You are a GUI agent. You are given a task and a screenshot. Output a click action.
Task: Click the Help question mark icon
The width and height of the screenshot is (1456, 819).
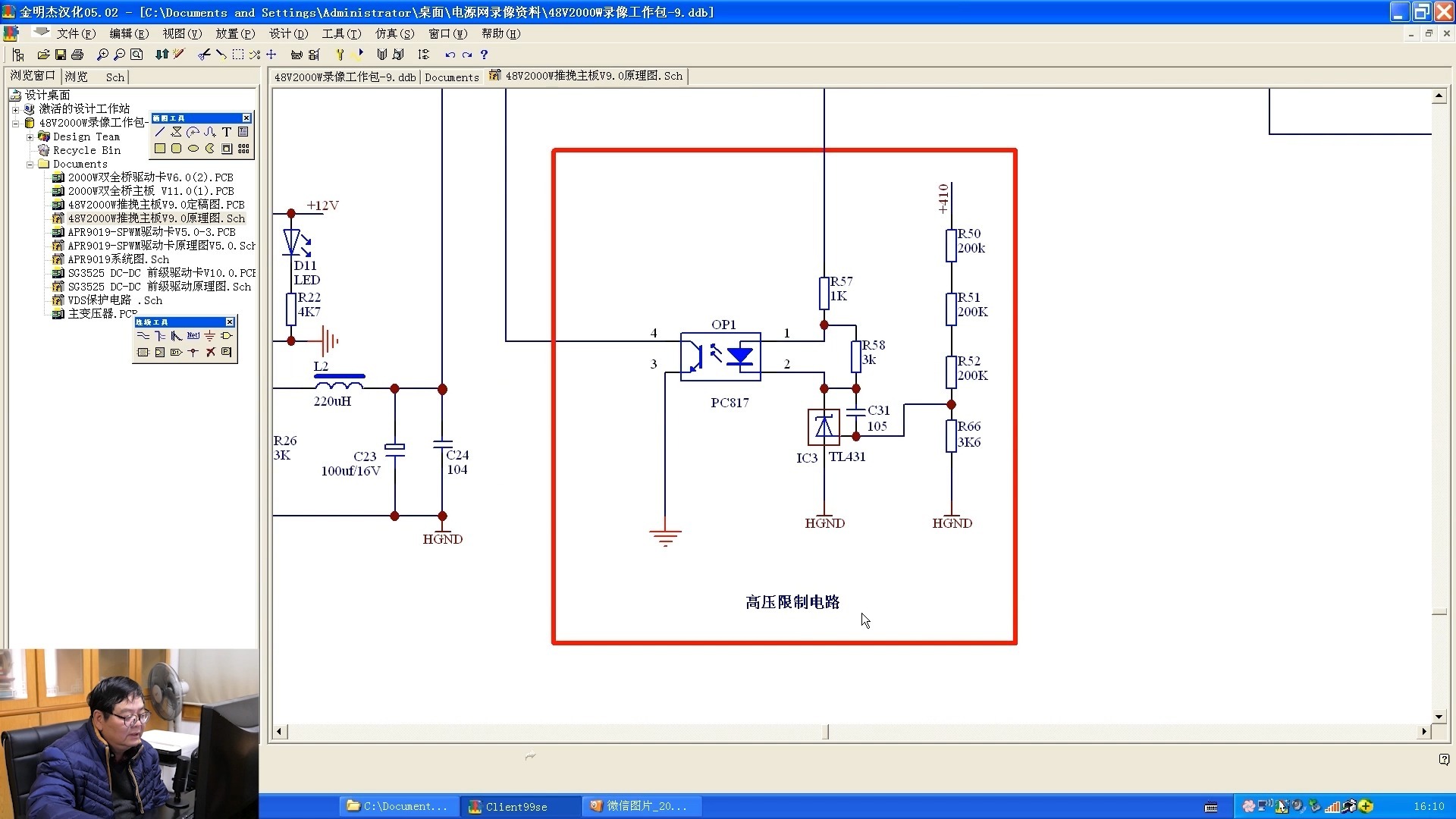484,55
